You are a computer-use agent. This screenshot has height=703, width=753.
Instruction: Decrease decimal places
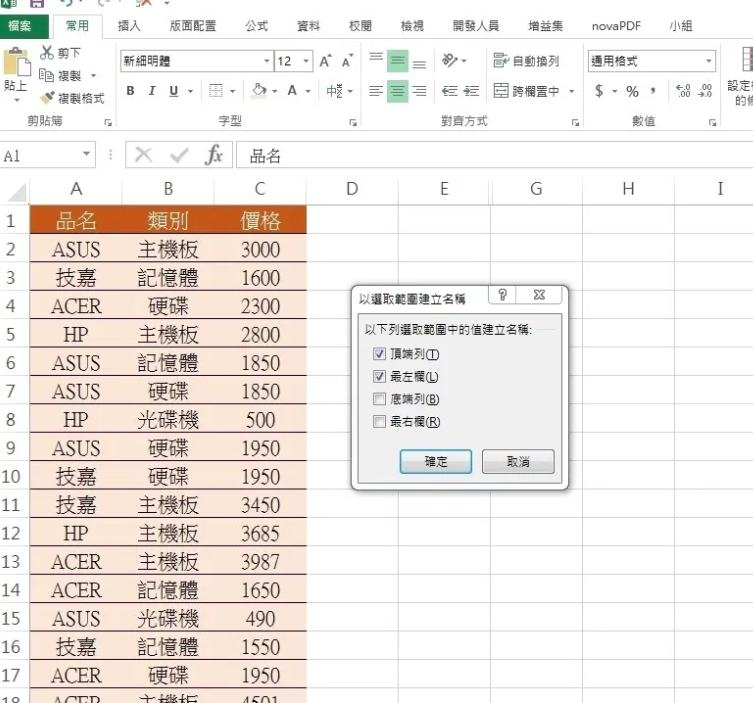[705, 91]
